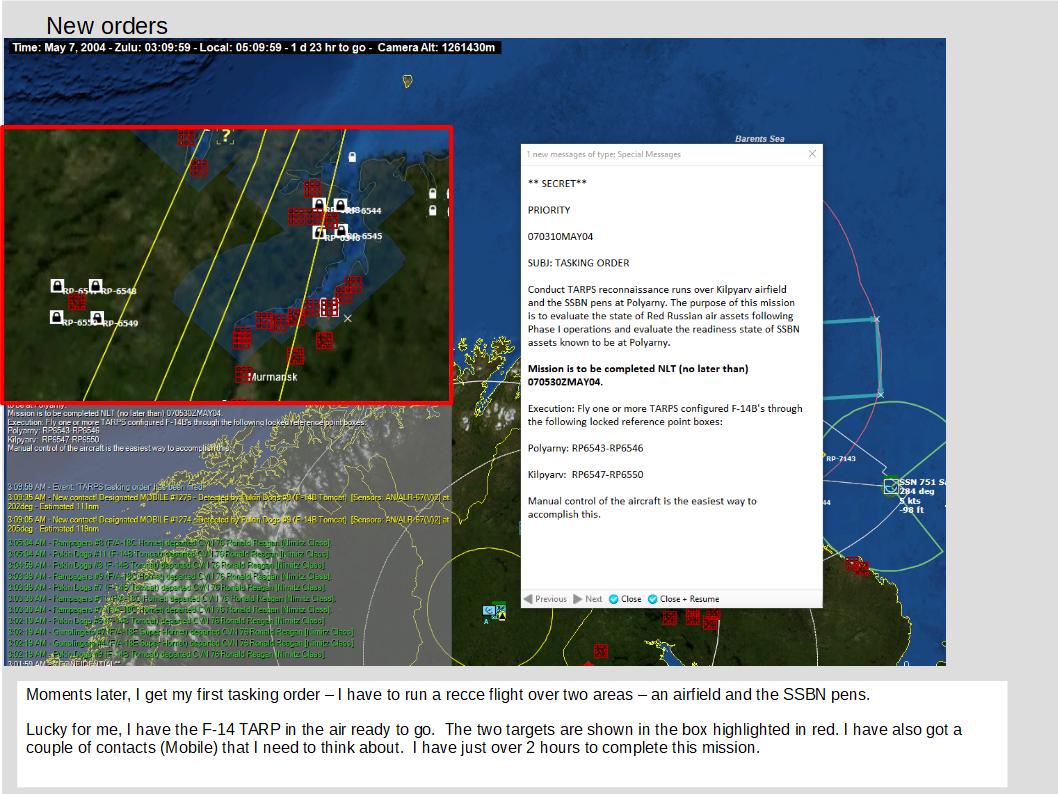
Task: Click the 'PRIORITY' line in message
Action: click(x=549, y=210)
